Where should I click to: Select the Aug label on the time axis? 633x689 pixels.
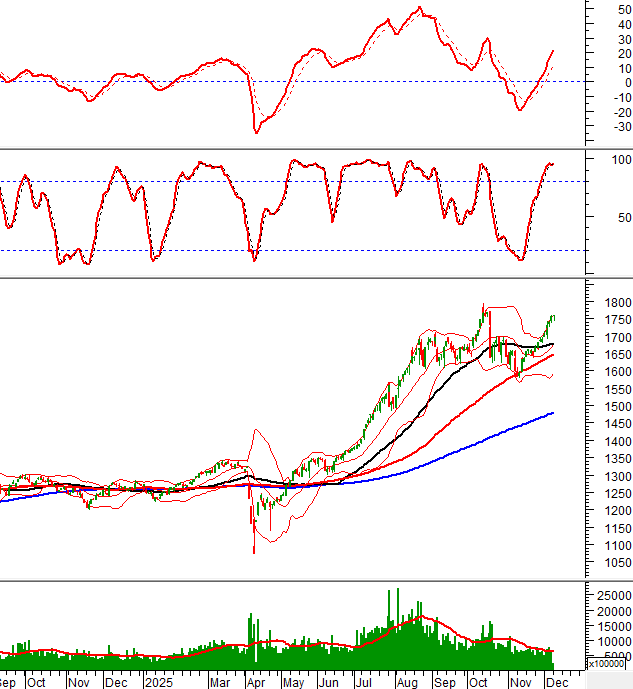[406, 683]
